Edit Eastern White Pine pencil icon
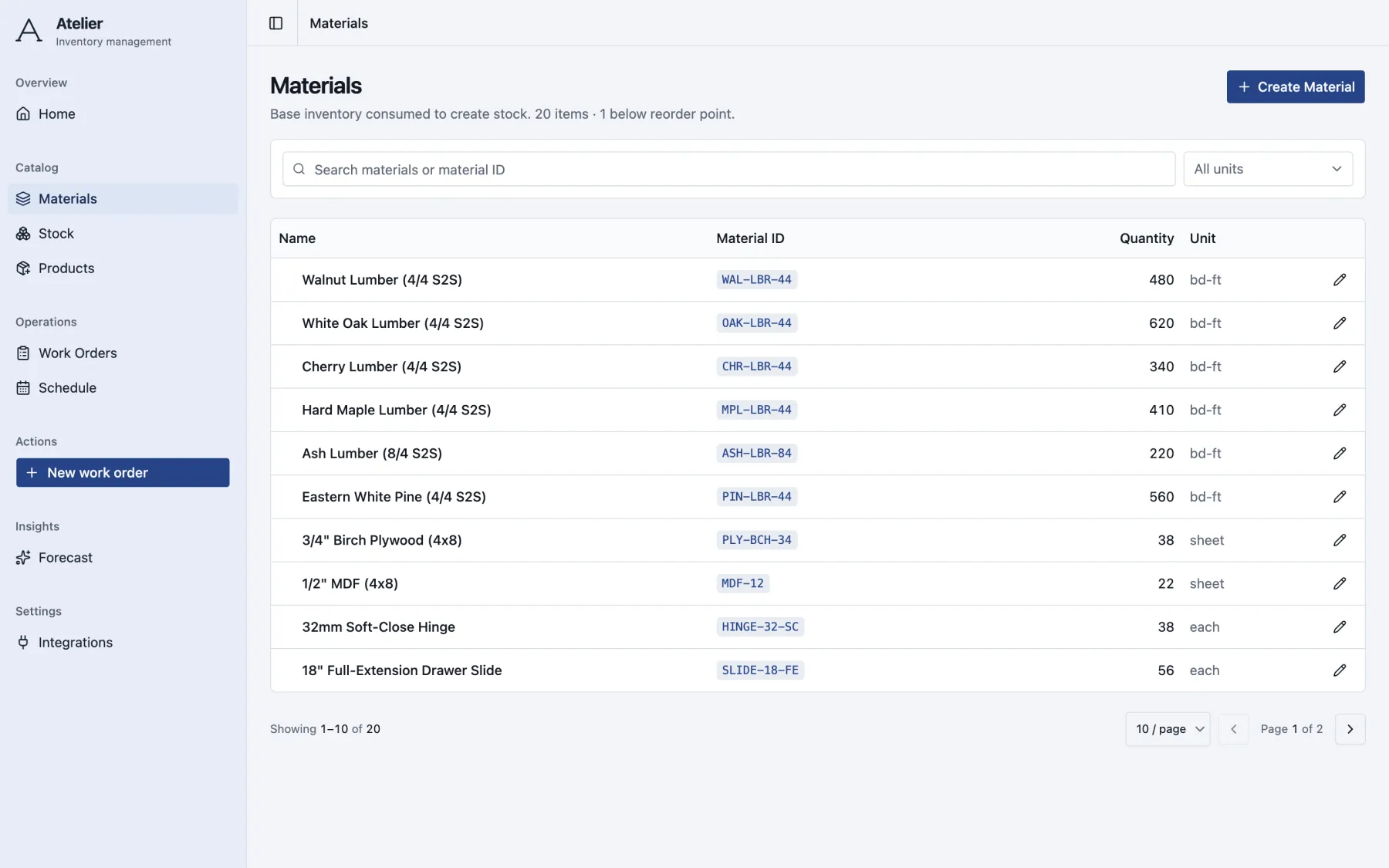Image resolution: width=1389 pixels, height=868 pixels. click(1340, 497)
